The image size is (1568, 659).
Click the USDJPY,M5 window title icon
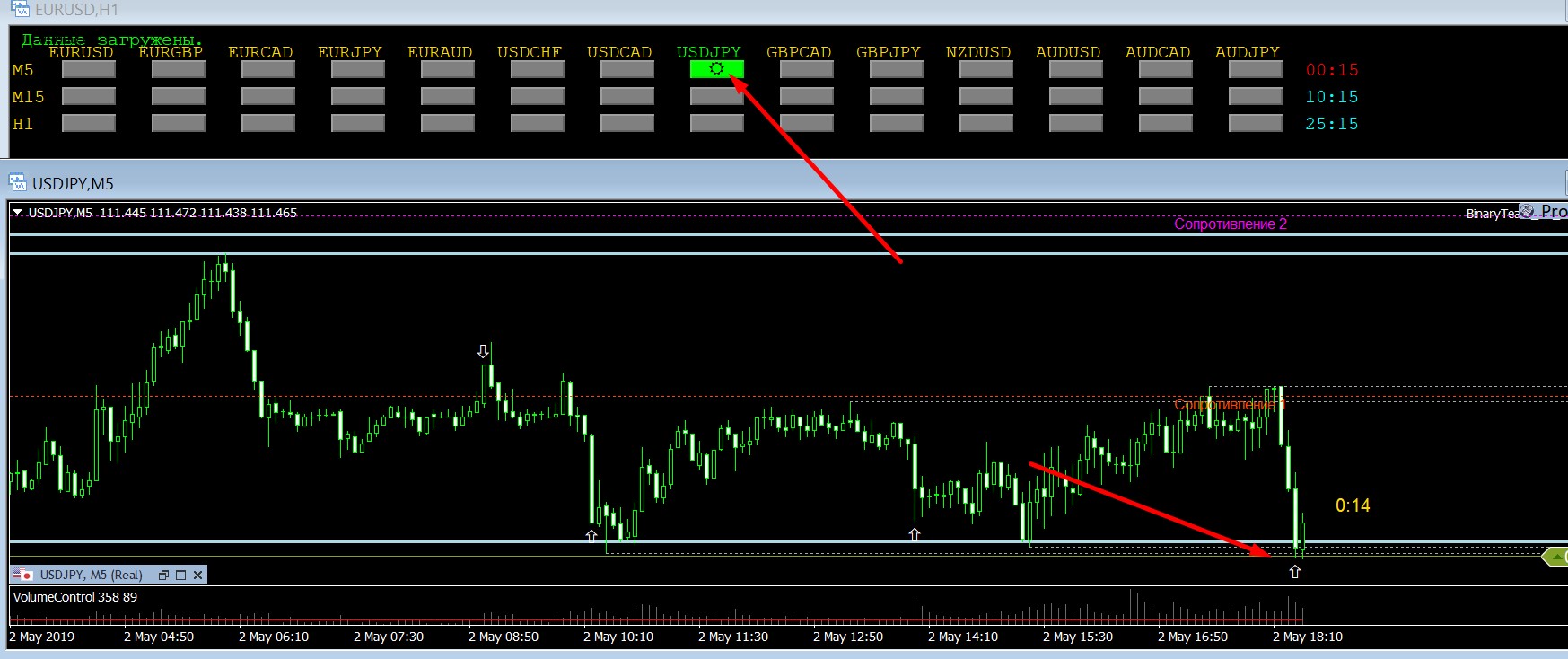point(18,183)
